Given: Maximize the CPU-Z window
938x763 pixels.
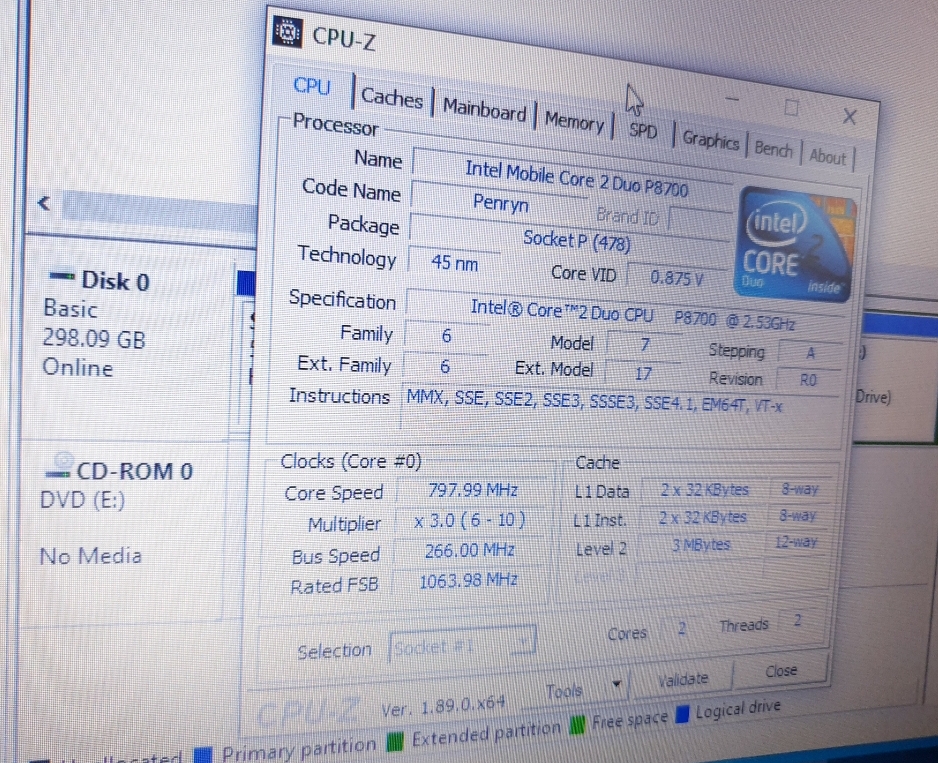Looking at the screenshot, I should [x=791, y=108].
